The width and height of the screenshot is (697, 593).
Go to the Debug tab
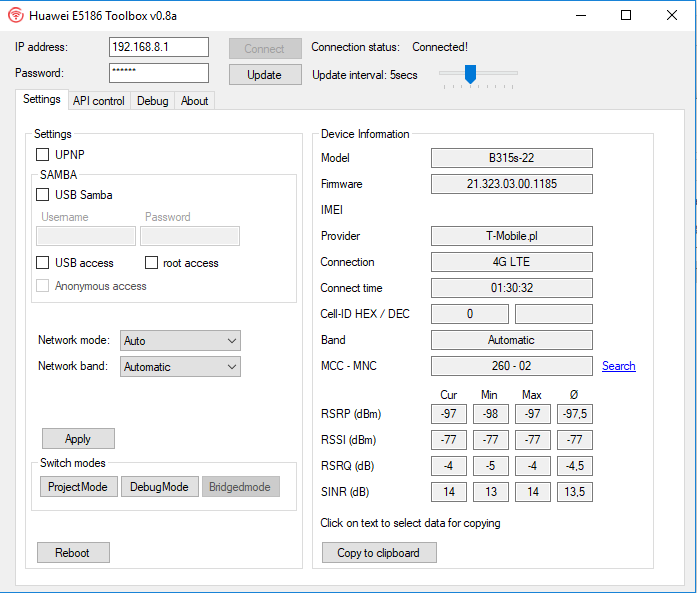[152, 101]
